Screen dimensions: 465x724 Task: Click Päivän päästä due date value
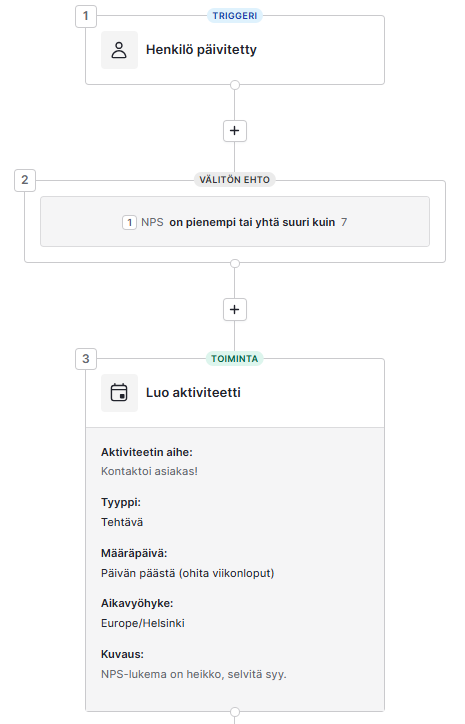[187, 573]
